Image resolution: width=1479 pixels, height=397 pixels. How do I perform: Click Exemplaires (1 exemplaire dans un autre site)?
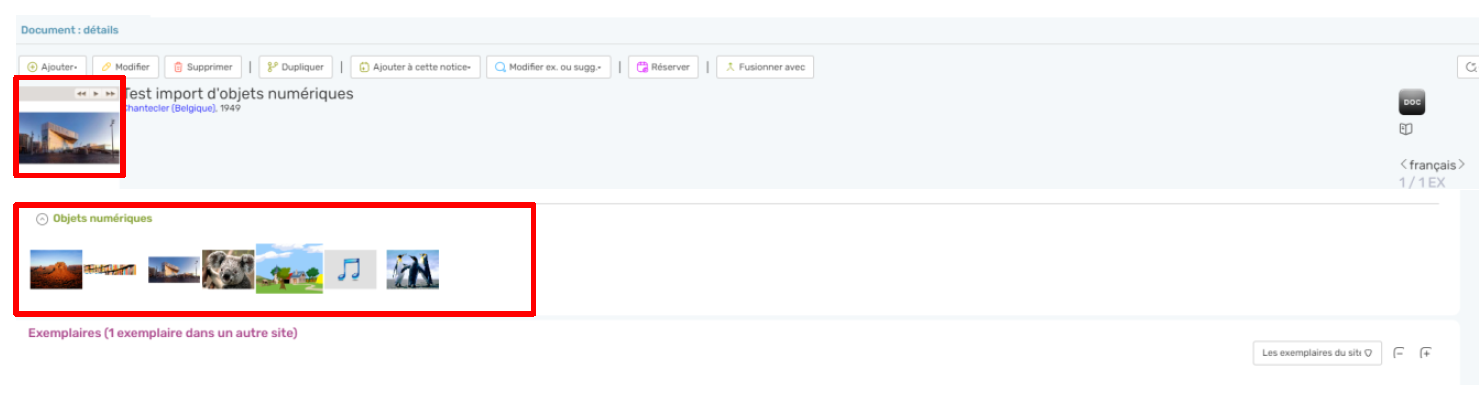(163, 333)
